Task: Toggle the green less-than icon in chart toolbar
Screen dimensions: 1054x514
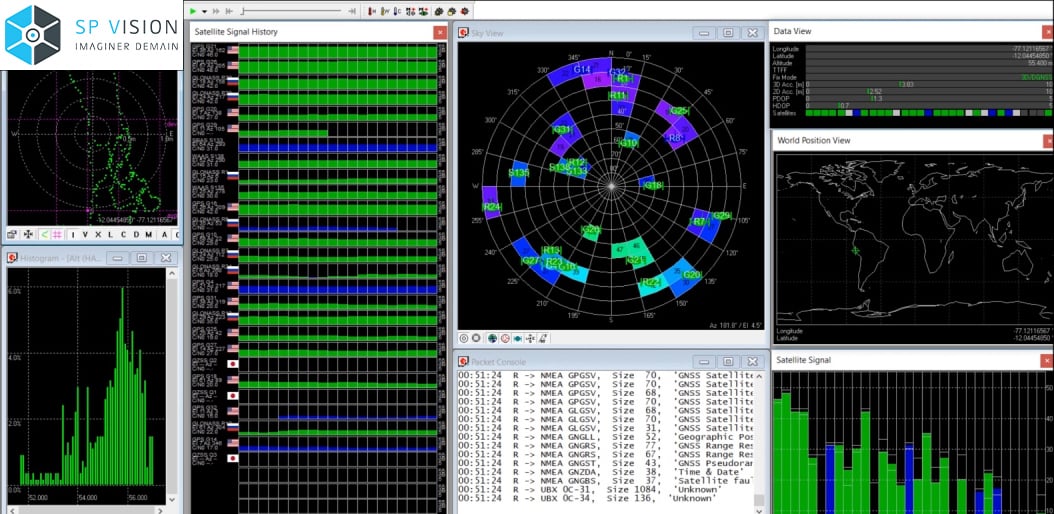Action: pos(45,235)
